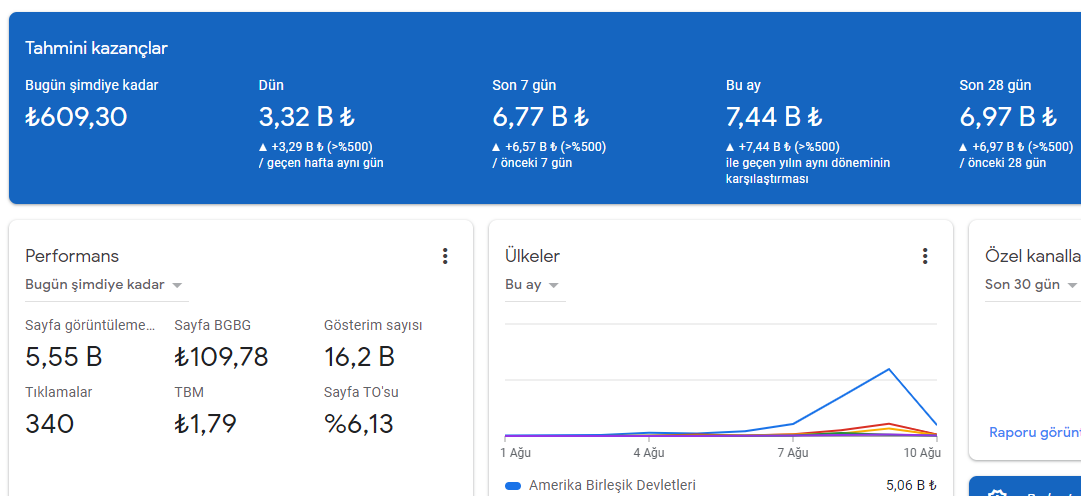Screen dimensions: 1081x496
Task: Click the blue legend swatch for Amerika Birleşik Devletleri
Action: tap(513, 486)
